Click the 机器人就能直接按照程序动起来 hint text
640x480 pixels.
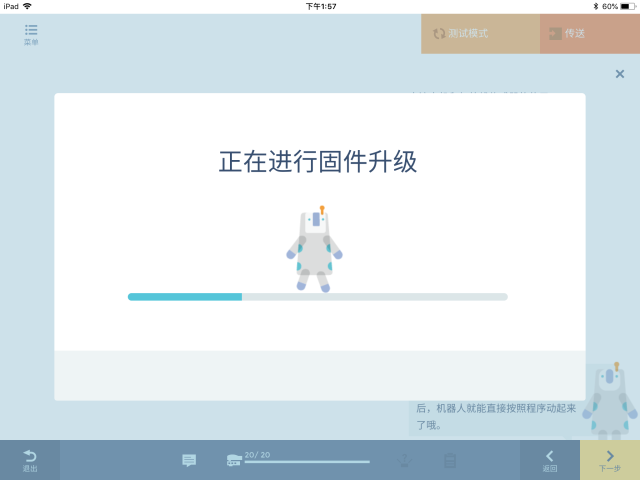point(506,408)
